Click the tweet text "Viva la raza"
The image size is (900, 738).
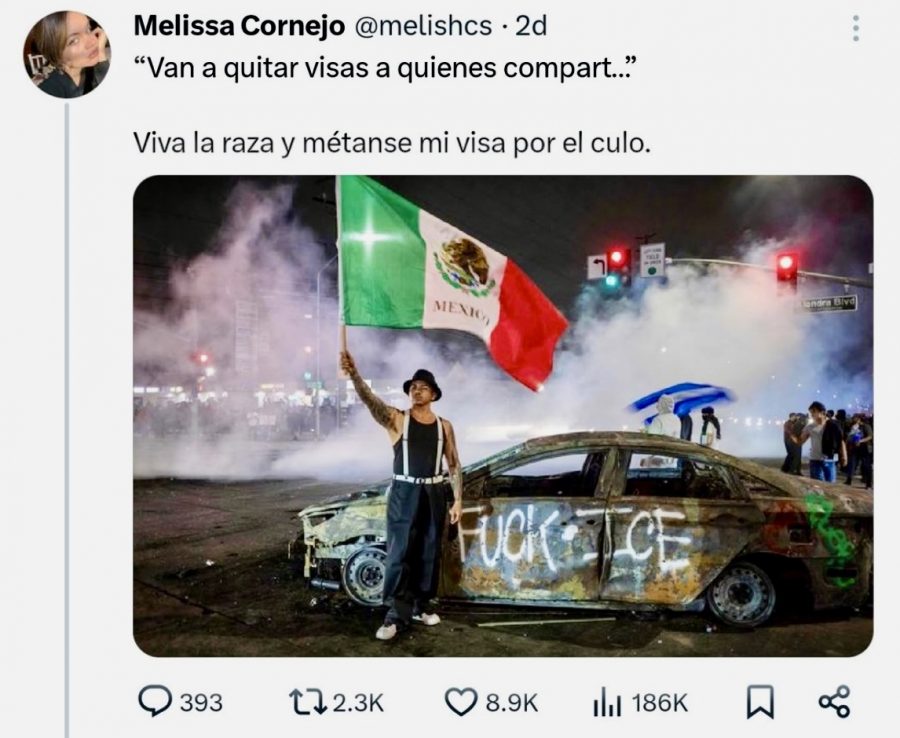pyautogui.click(x=204, y=143)
